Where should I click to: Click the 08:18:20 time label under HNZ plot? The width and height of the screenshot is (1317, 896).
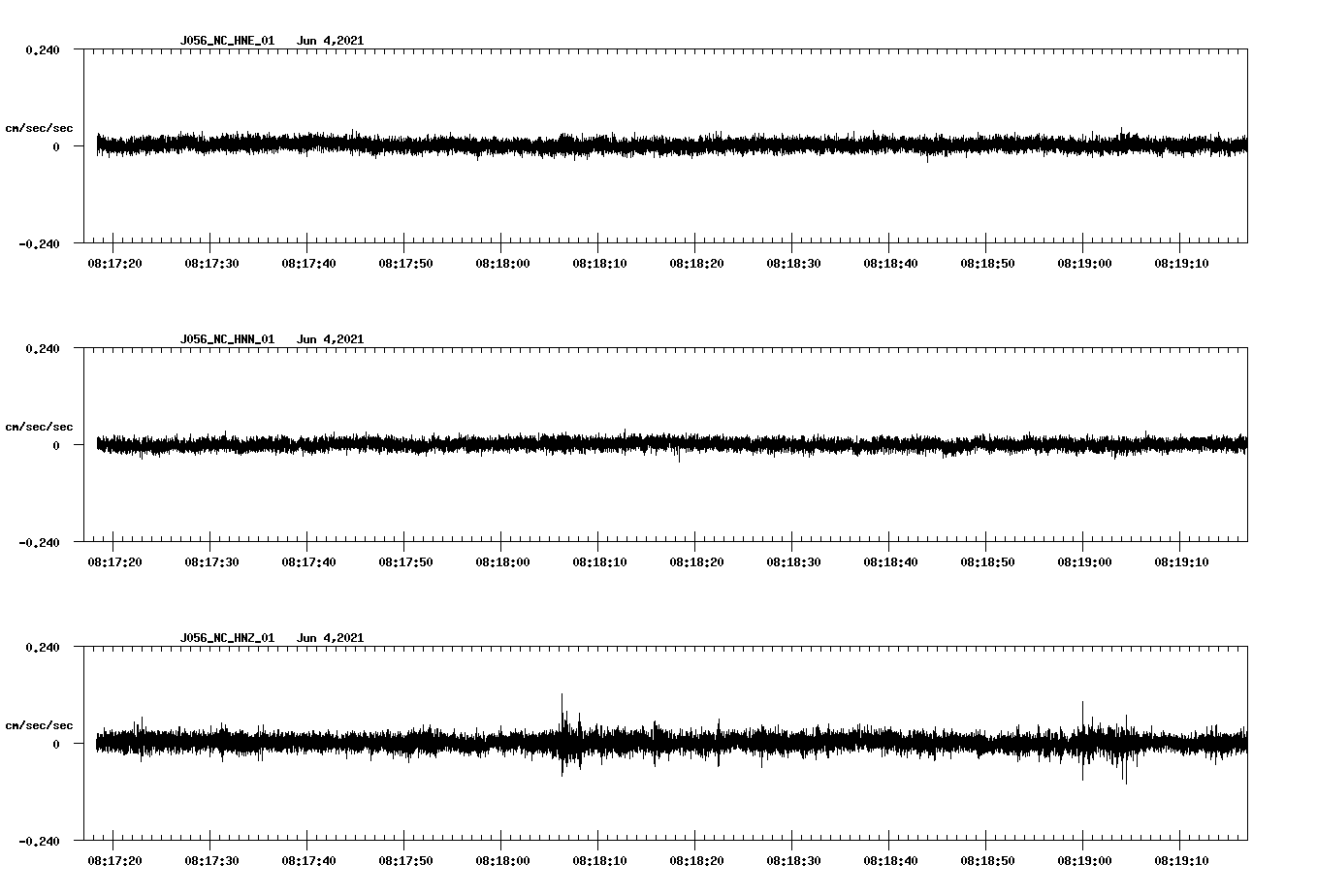[696, 861]
